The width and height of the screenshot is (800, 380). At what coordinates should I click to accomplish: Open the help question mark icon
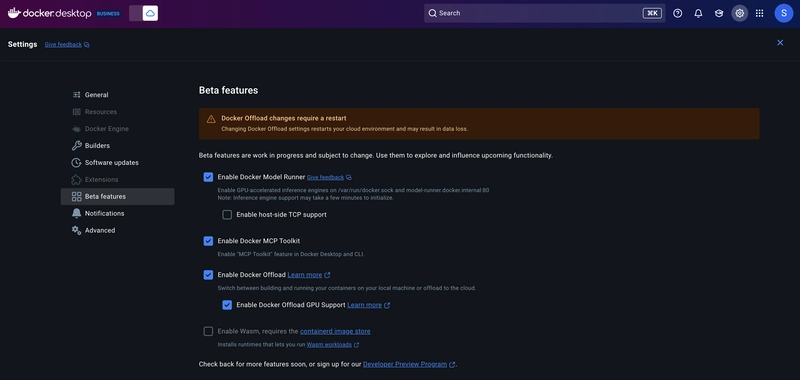pyautogui.click(x=678, y=13)
